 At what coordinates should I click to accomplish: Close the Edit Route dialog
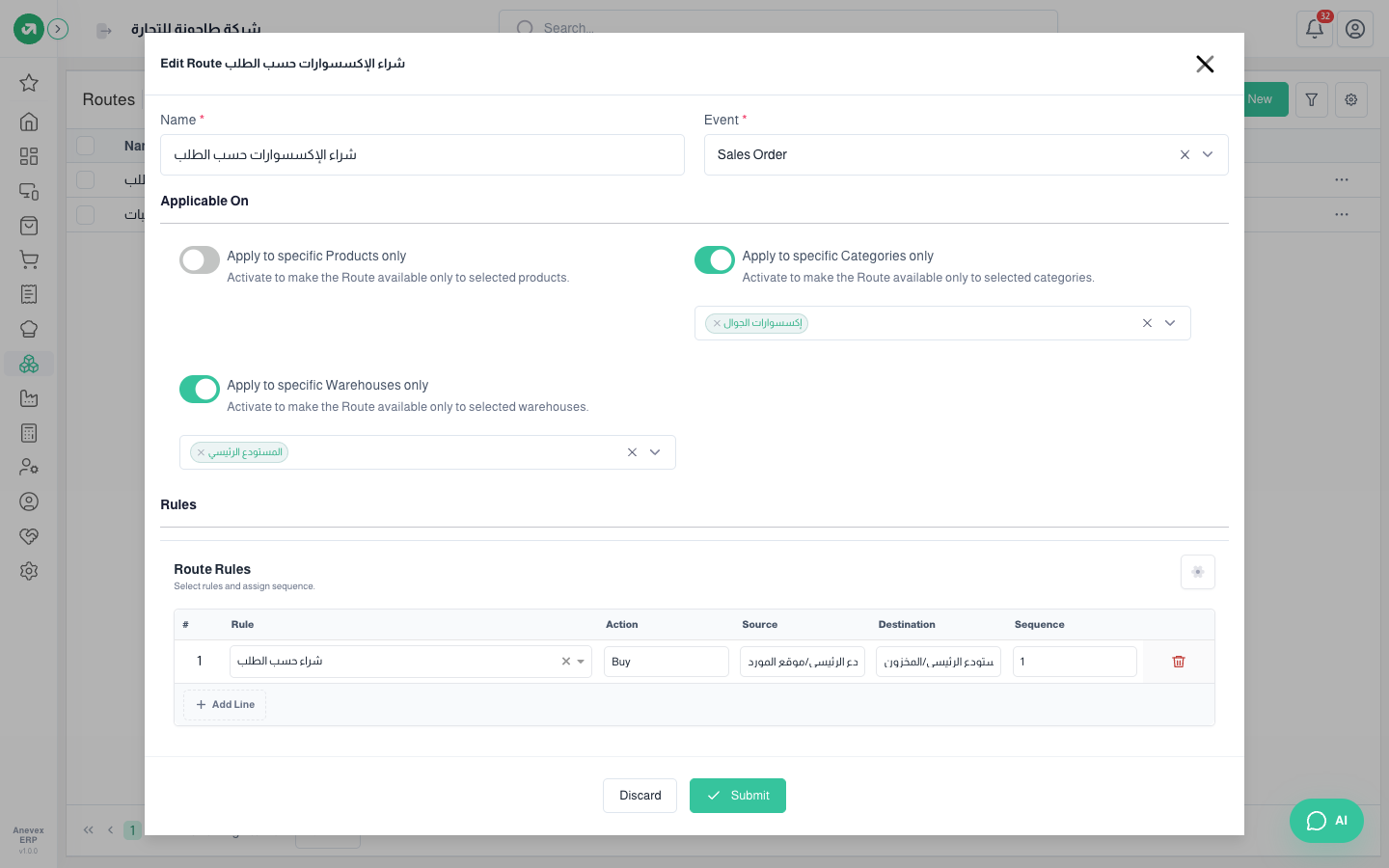(x=1205, y=64)
